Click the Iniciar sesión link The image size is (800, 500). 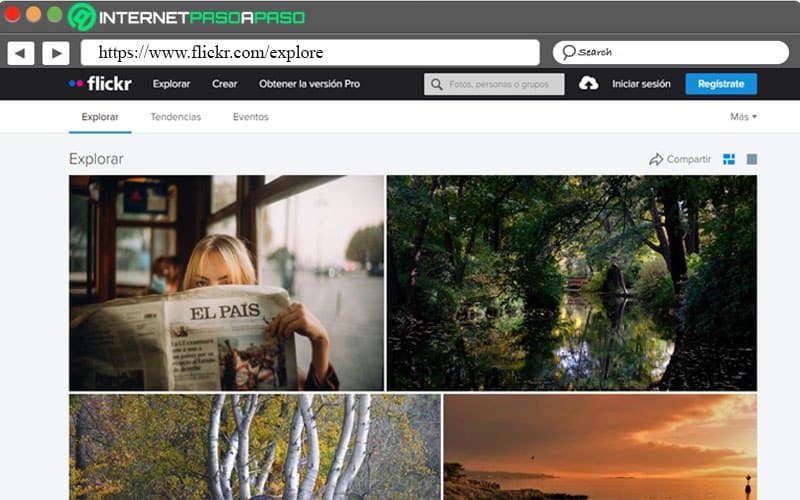click(x=641, y=84)
